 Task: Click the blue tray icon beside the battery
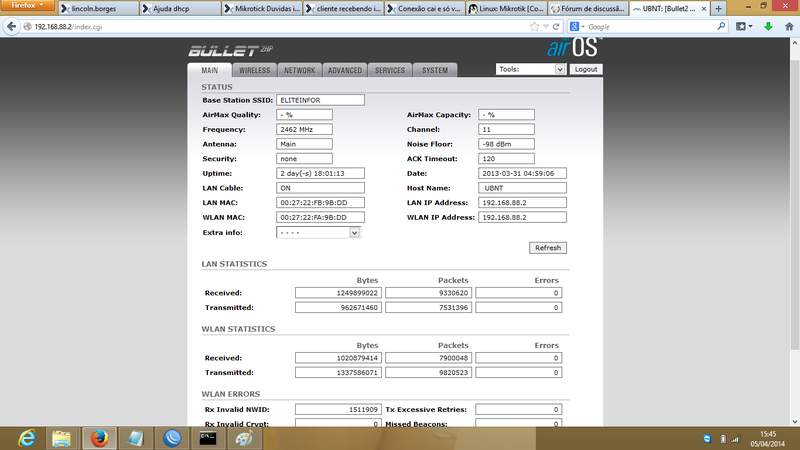click(x=707, y=439)
